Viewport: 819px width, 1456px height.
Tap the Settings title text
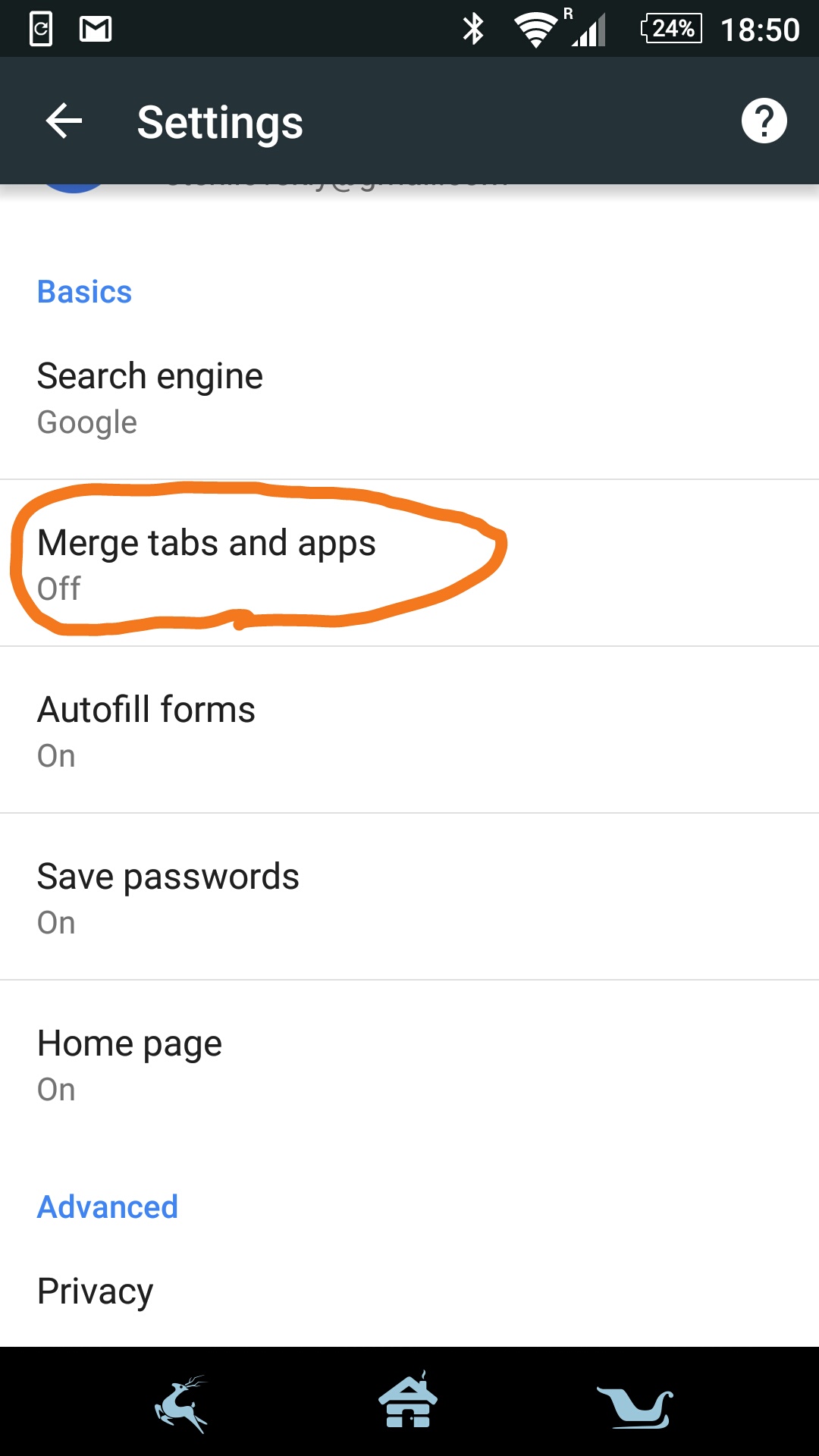coord(220,123)
